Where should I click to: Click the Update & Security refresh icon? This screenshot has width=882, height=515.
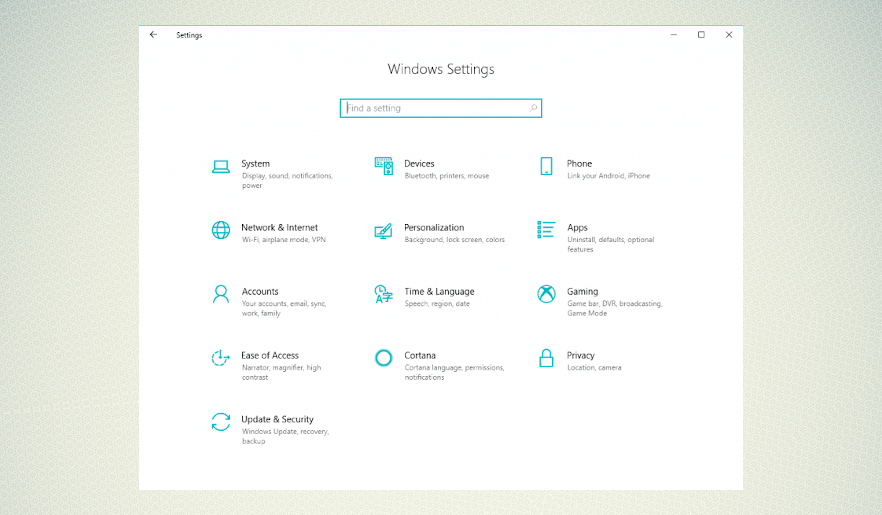pyautogui.click(x=221, y=422)
